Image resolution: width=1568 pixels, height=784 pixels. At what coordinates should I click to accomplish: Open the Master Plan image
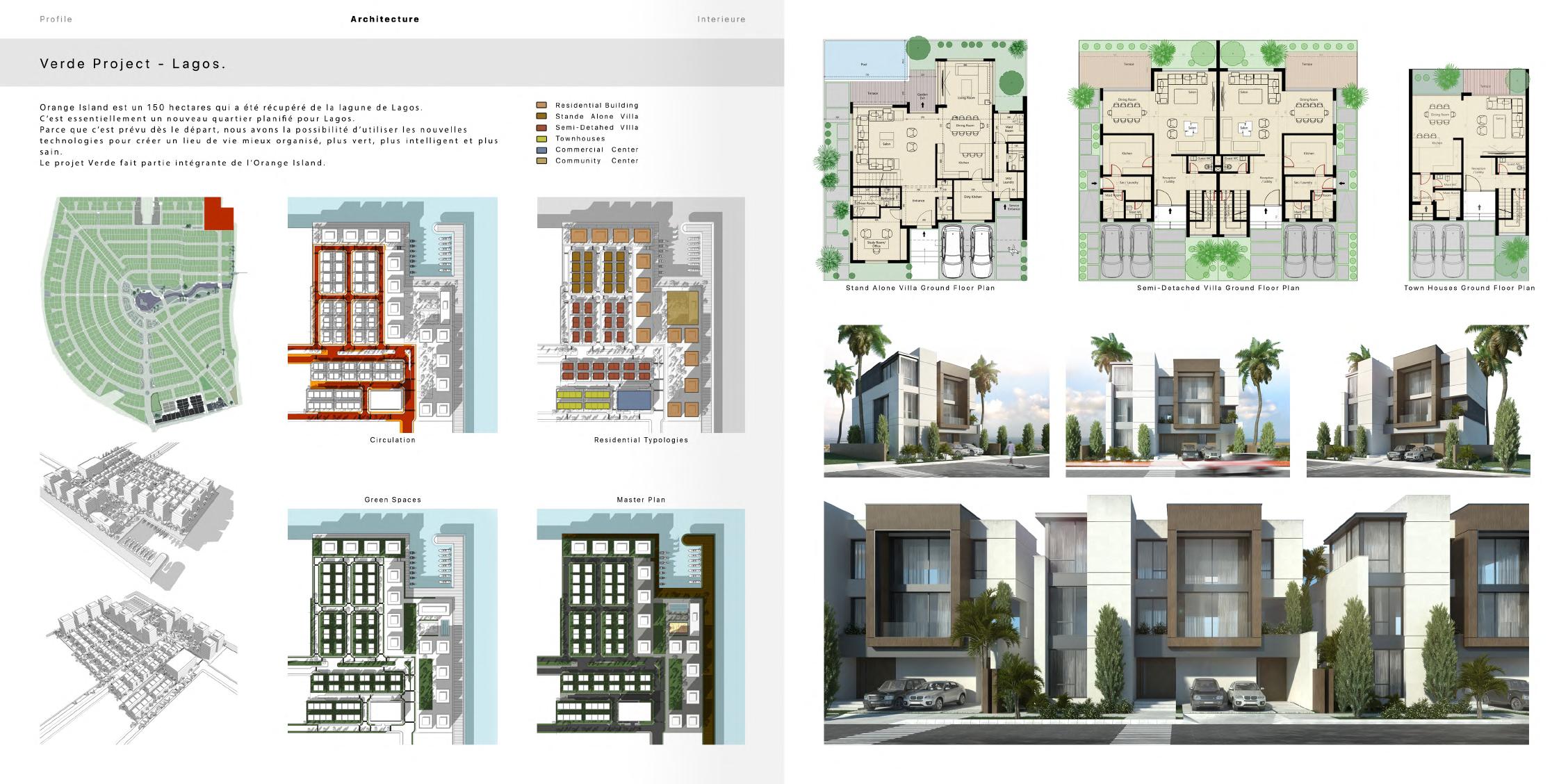coord(640,626)
